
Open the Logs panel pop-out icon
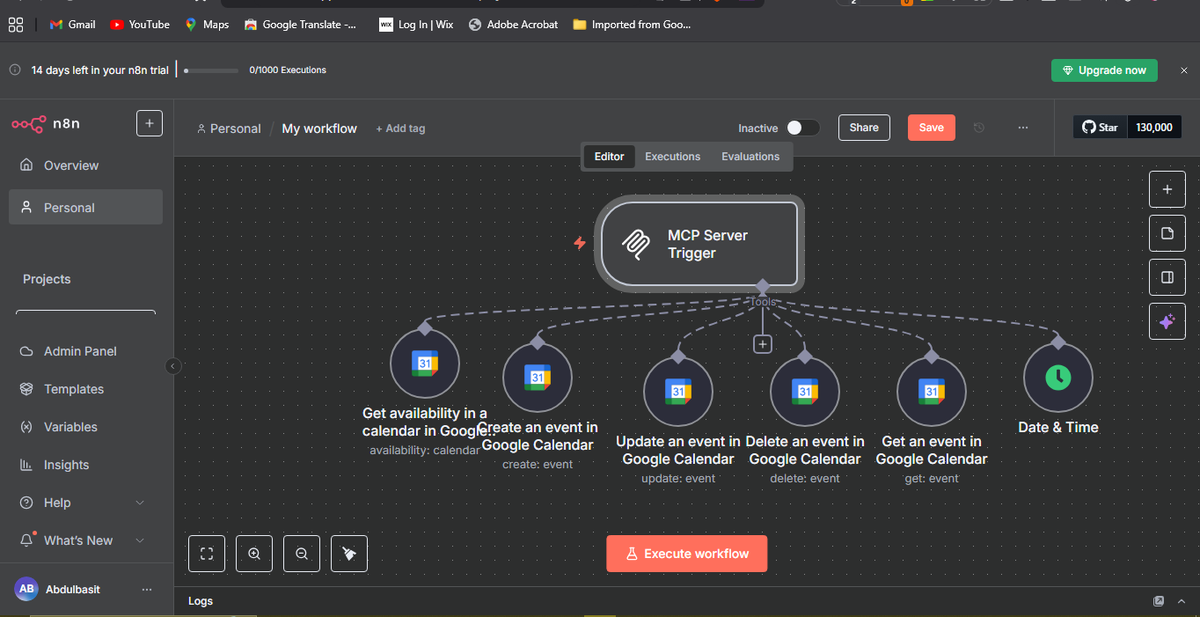tap(1159, 601)
